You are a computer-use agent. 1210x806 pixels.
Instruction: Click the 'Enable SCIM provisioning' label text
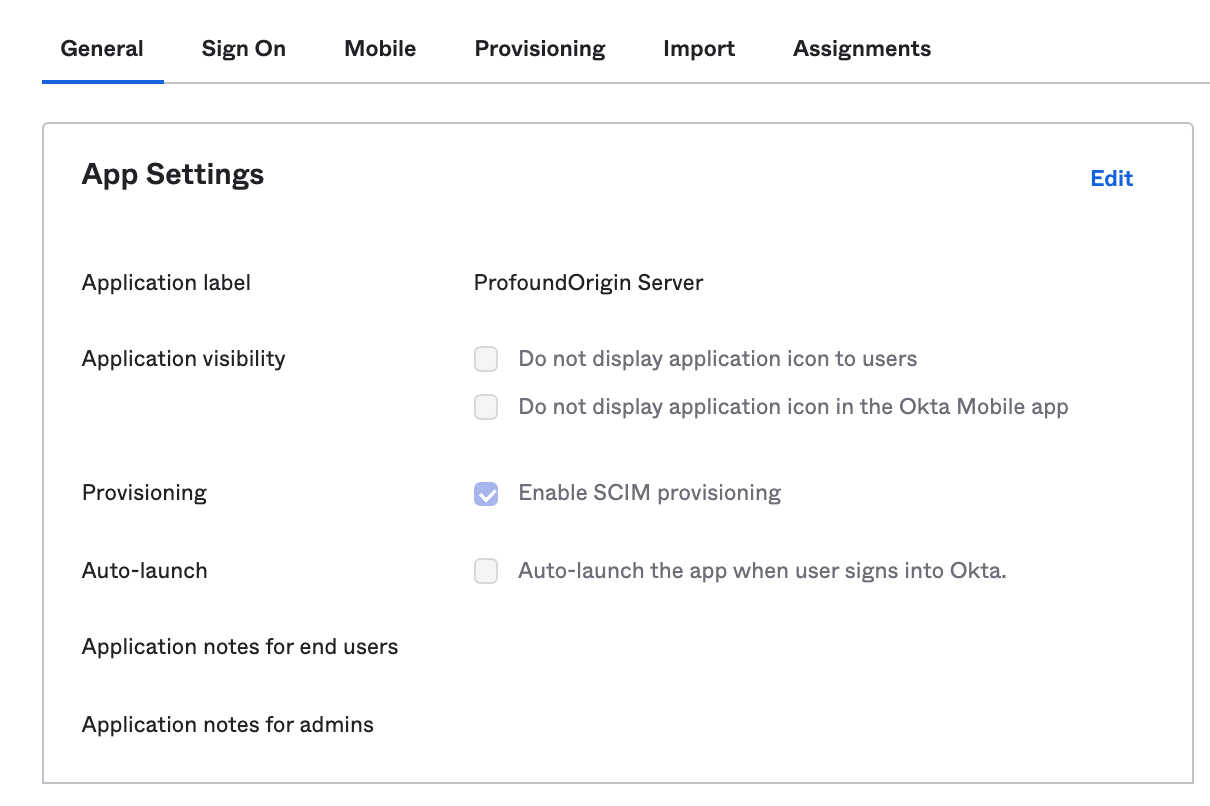[649, 493]
